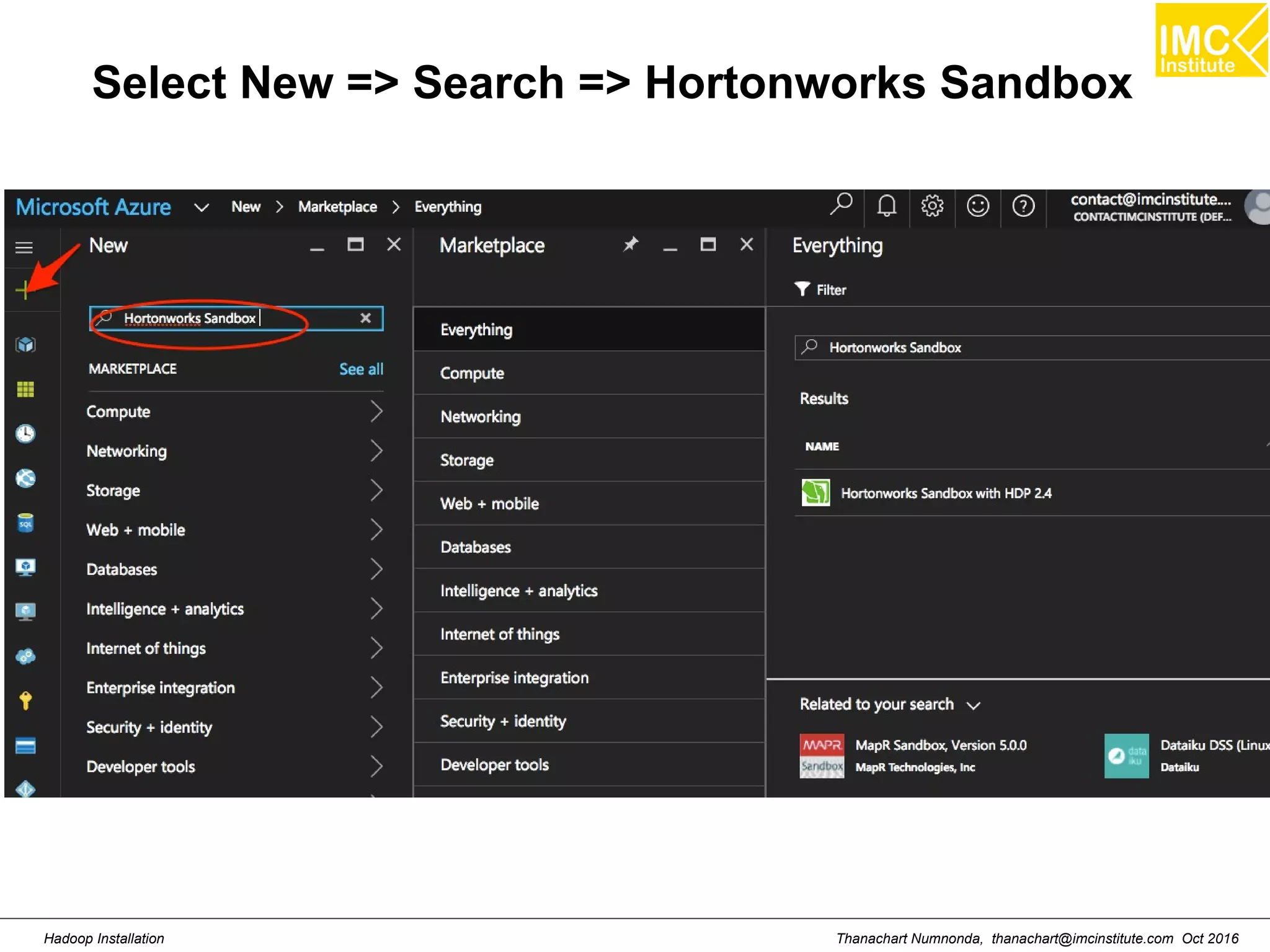Open the notifications bell icon
Image resolution: width=1270 pixels, height=952 pixels.
887,205
